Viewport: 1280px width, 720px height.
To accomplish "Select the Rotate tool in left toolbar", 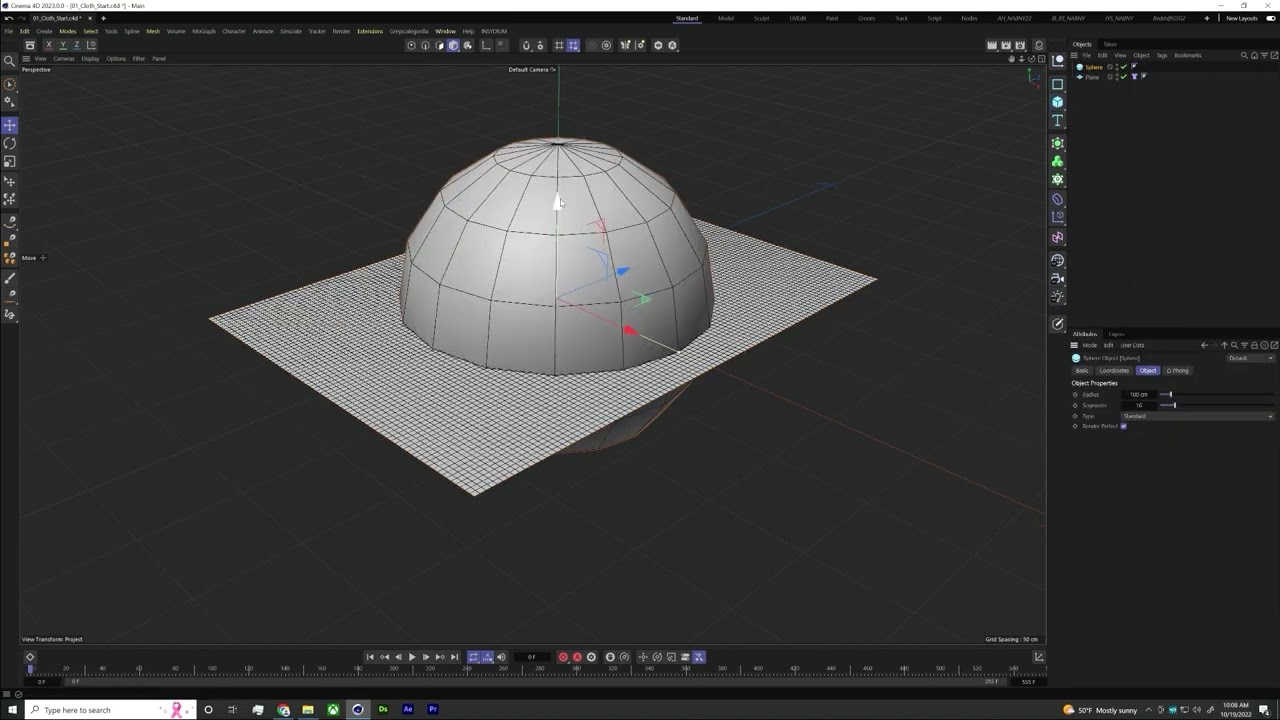I will click(x=10, y=143).
